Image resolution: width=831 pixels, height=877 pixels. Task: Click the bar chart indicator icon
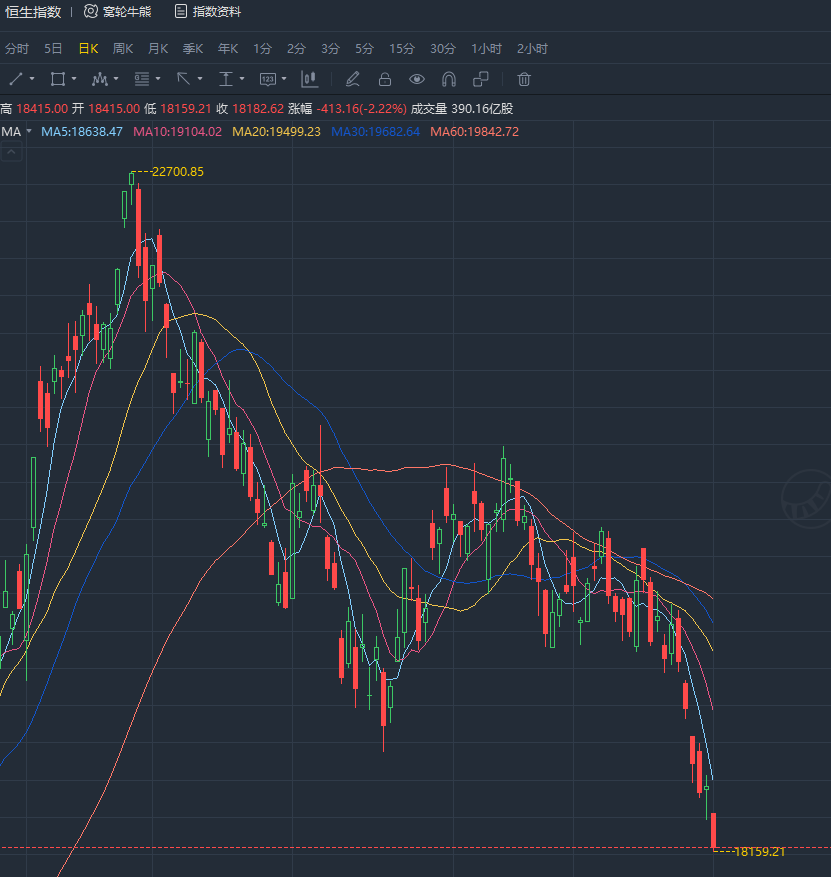pyautogui.click(x=310, y=79)
